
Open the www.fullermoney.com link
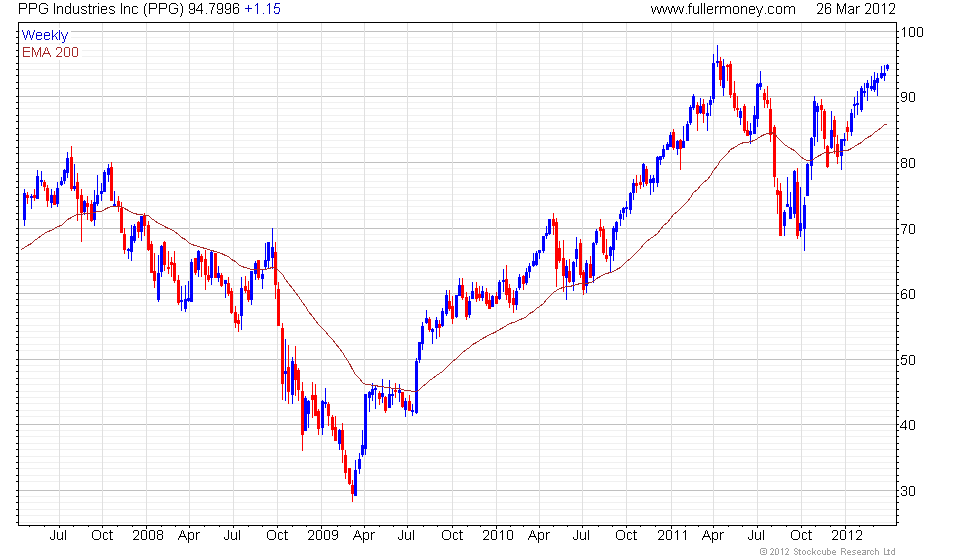722,9
